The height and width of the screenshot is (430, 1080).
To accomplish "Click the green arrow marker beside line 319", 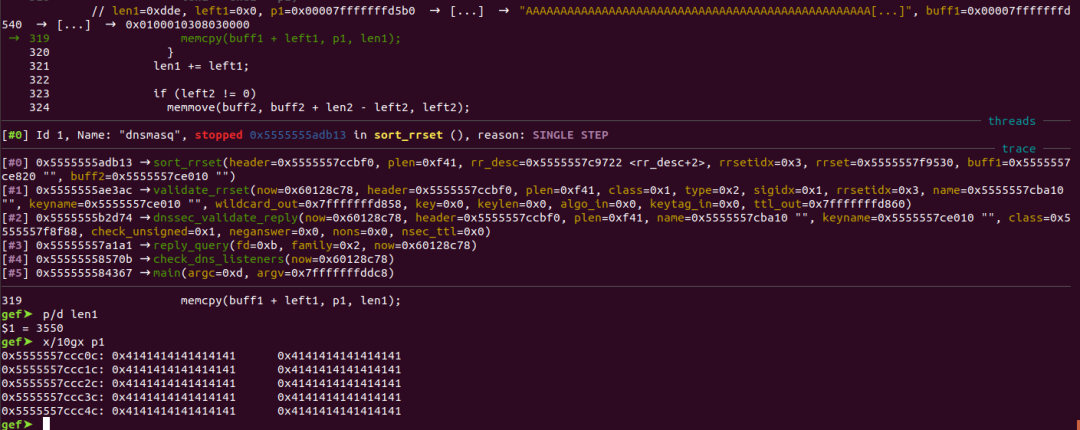I will pyautogui.click(x=15, y=38).
